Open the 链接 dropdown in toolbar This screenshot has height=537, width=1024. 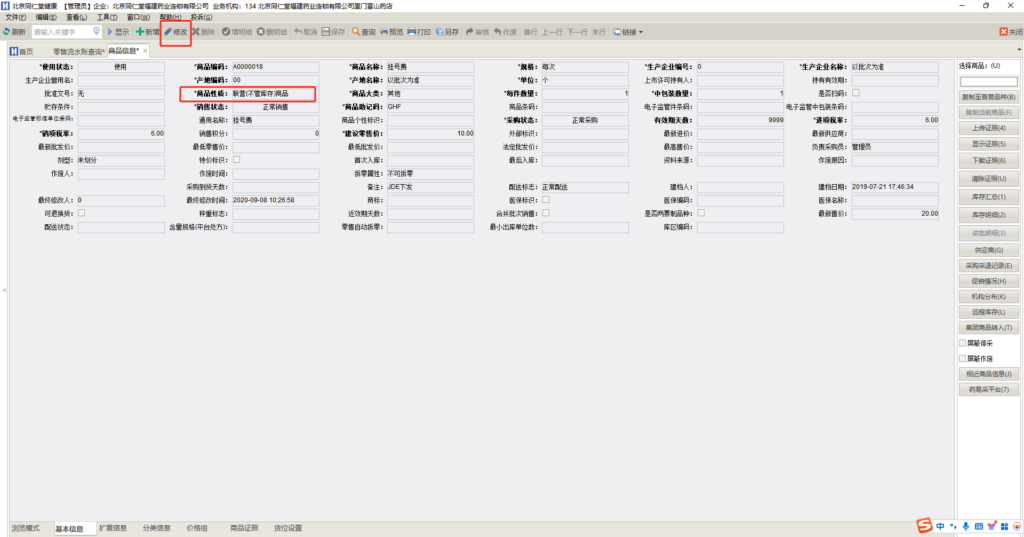(x=628, y=31)
